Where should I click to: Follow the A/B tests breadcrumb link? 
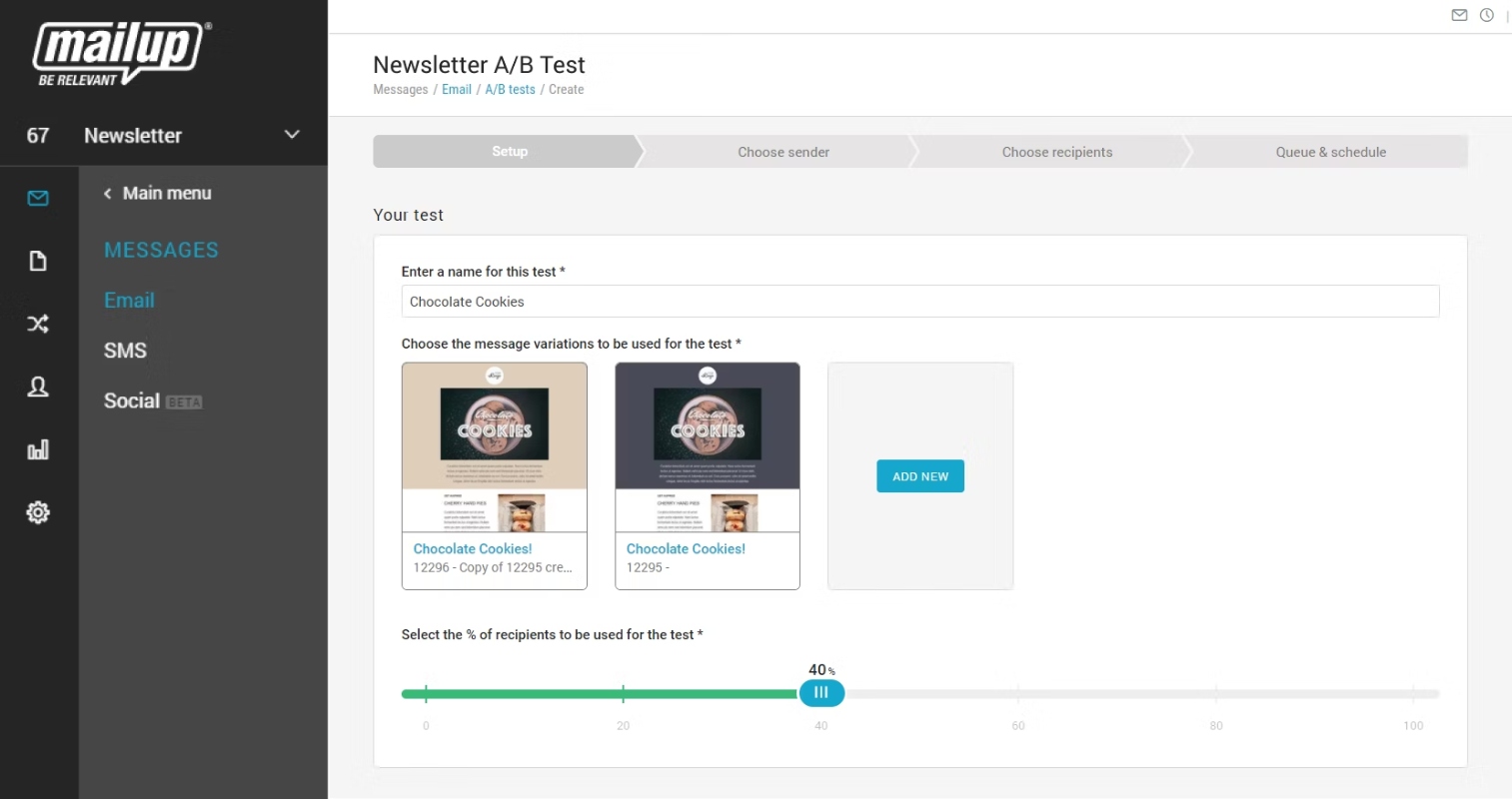(x=510, y=89)
